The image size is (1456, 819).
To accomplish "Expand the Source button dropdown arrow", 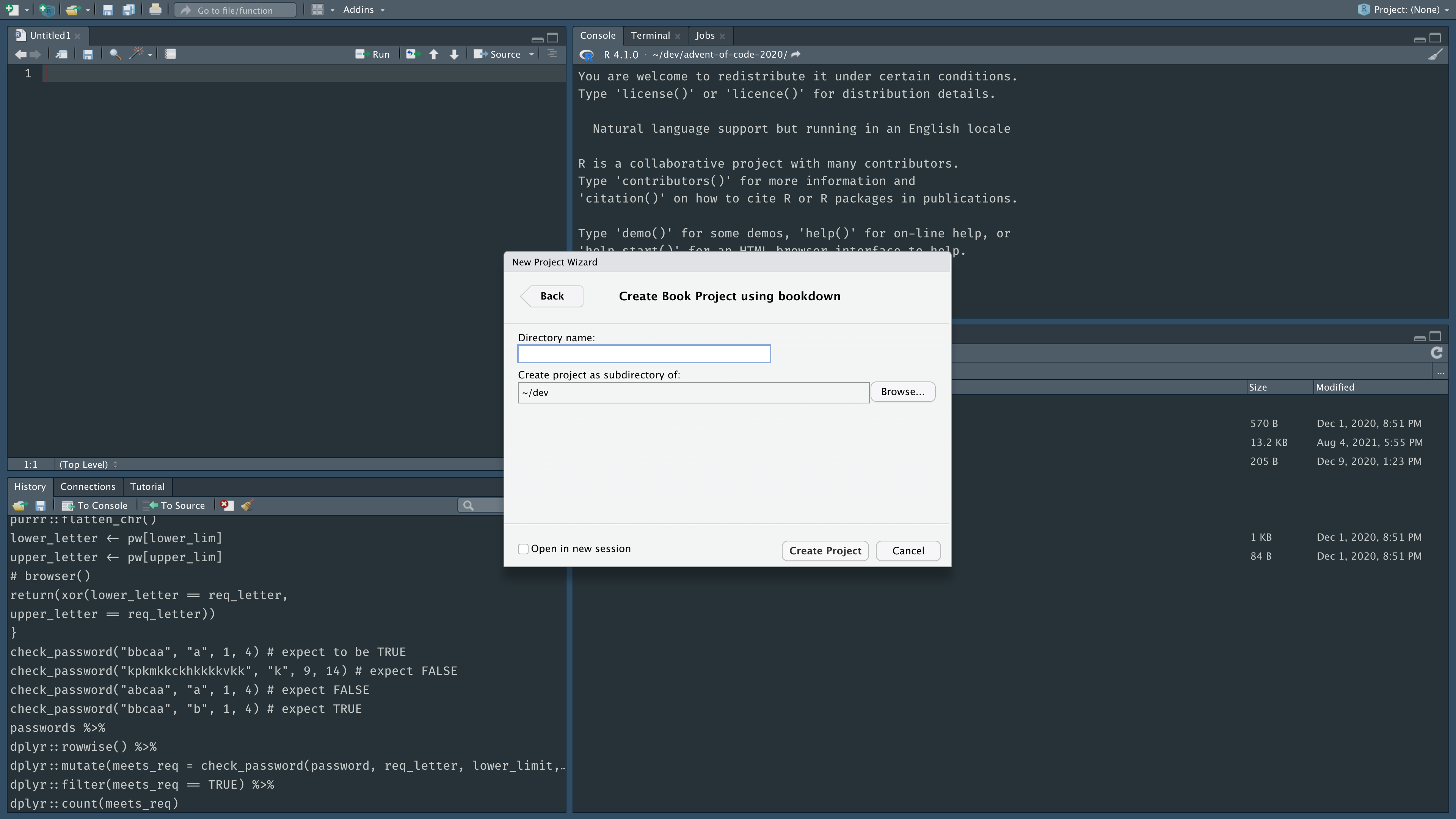I will tap(531, 54).
